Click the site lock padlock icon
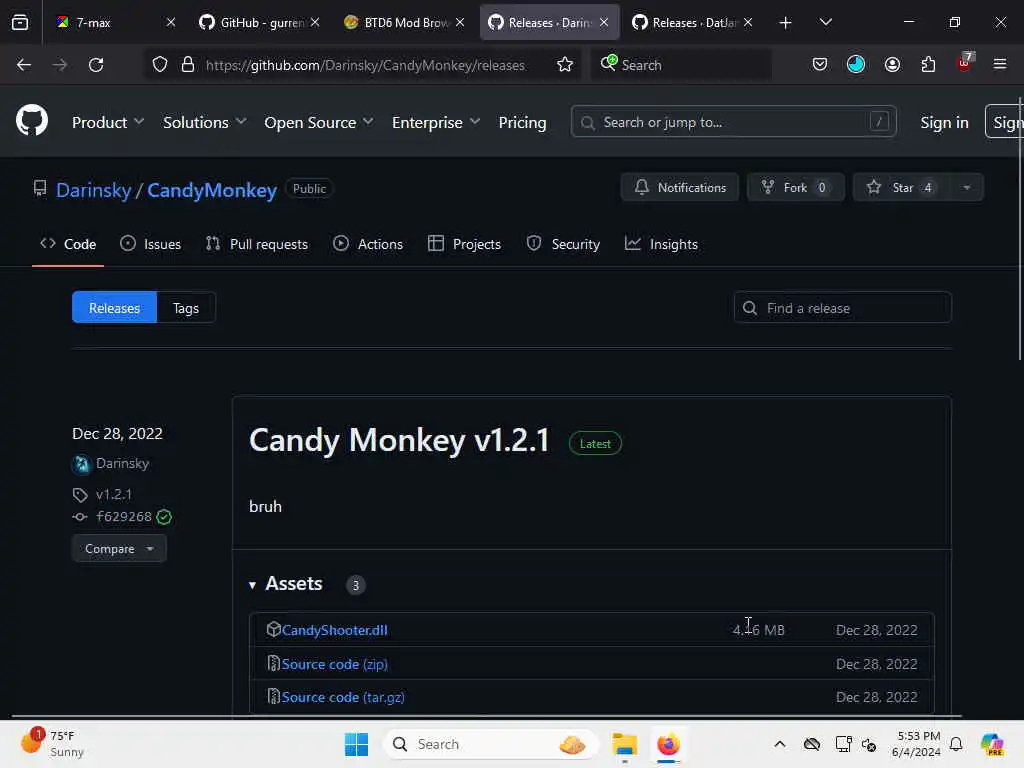This screenshot has height=768, width=1024. 188,65
